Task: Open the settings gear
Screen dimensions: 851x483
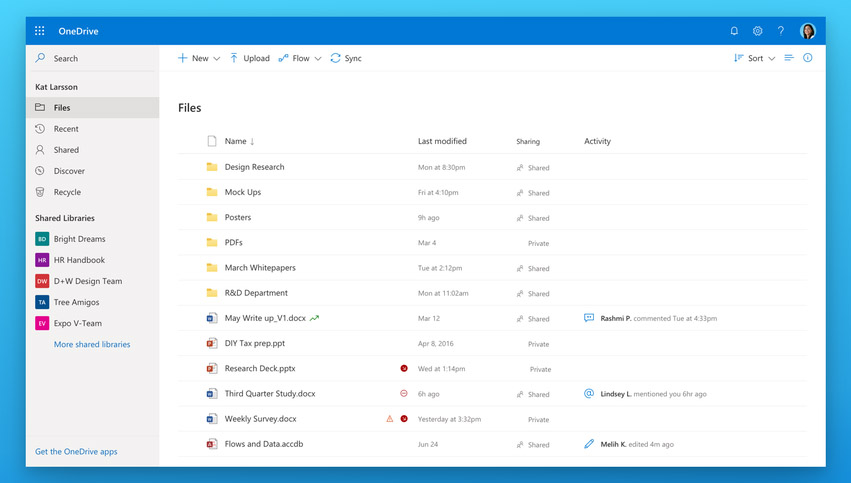Action: coord(758,31)
